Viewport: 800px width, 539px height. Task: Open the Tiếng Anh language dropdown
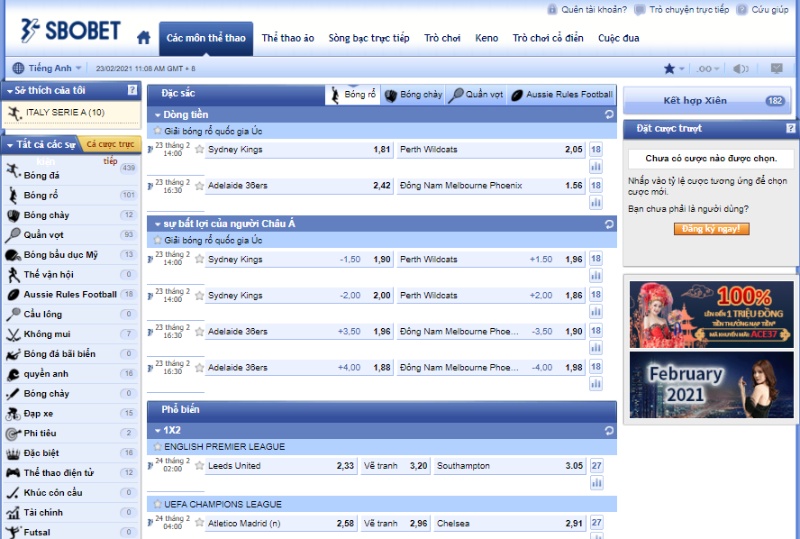point(47,68)
